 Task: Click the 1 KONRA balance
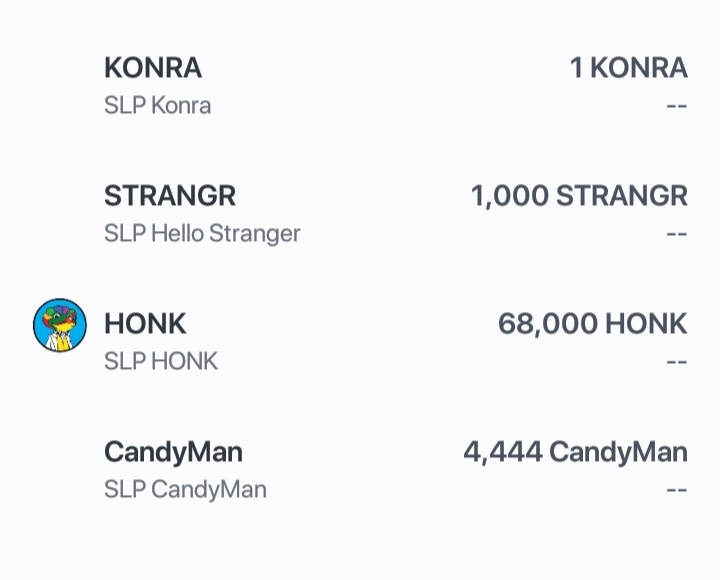tap(629, 68)
